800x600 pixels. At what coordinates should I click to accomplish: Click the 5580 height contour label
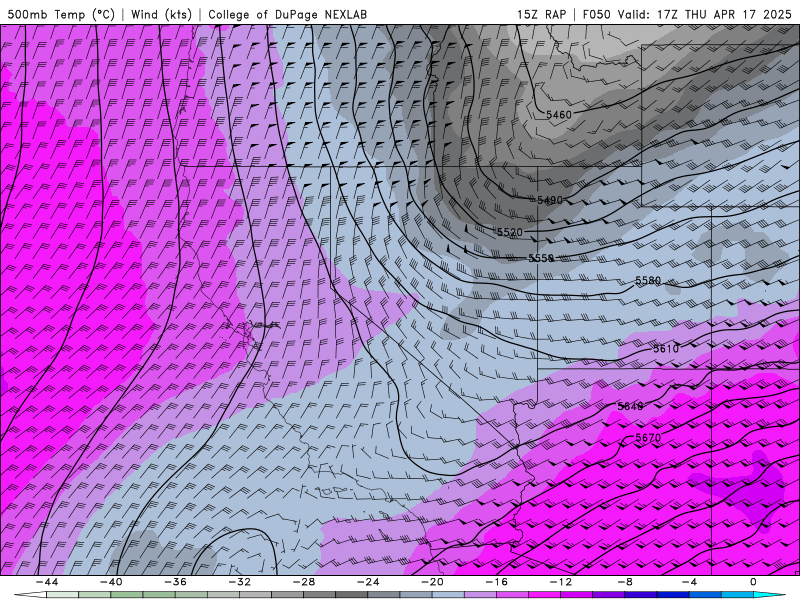point(648,281)
